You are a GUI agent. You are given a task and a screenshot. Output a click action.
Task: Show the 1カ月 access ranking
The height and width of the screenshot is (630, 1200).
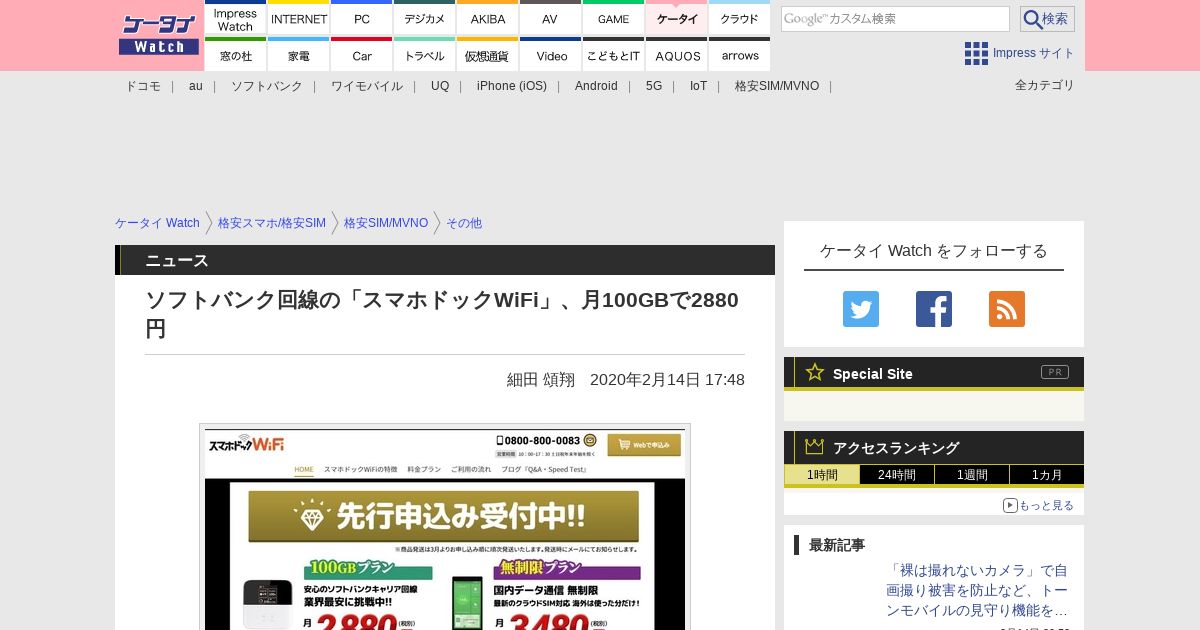point(1047,475)
